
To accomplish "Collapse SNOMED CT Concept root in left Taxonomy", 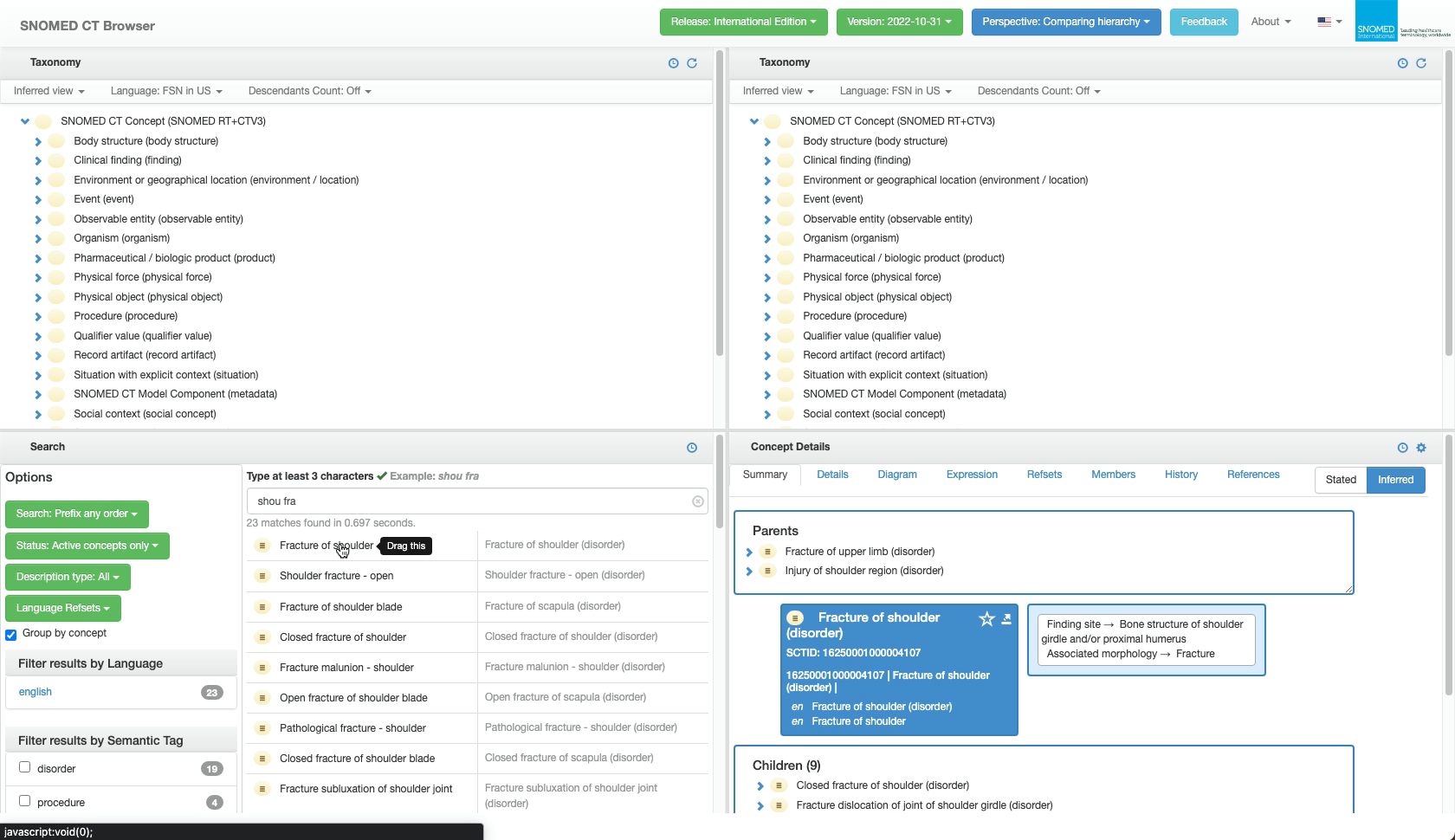I will [25, 121].
